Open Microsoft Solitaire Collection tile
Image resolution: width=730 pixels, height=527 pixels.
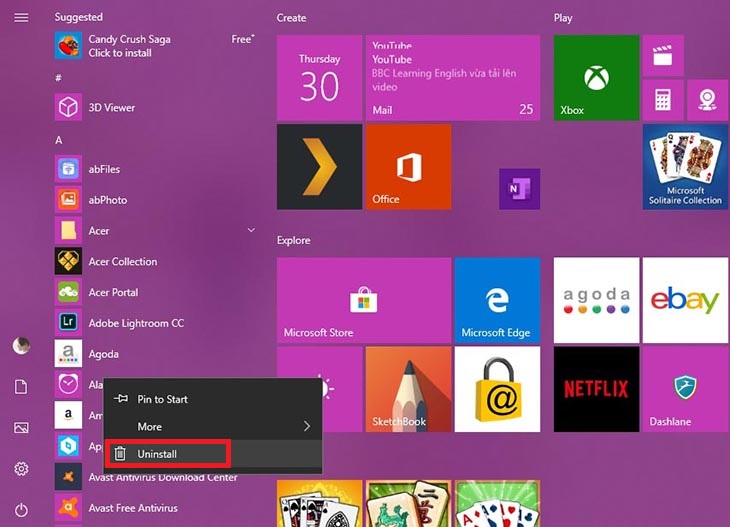tap(685, 167)
